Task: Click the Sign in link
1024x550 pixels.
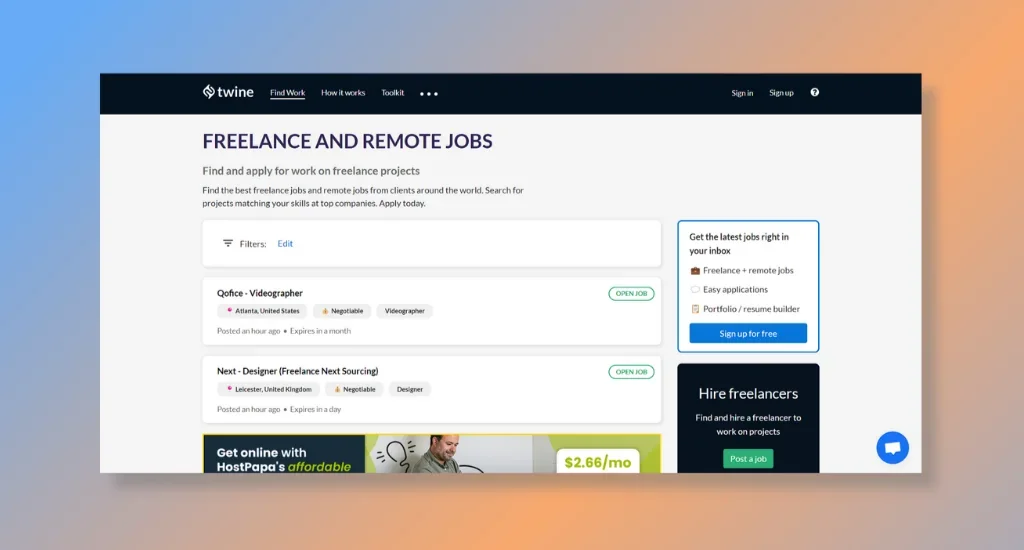Action: pyautogui.click(x=742, y=93)
